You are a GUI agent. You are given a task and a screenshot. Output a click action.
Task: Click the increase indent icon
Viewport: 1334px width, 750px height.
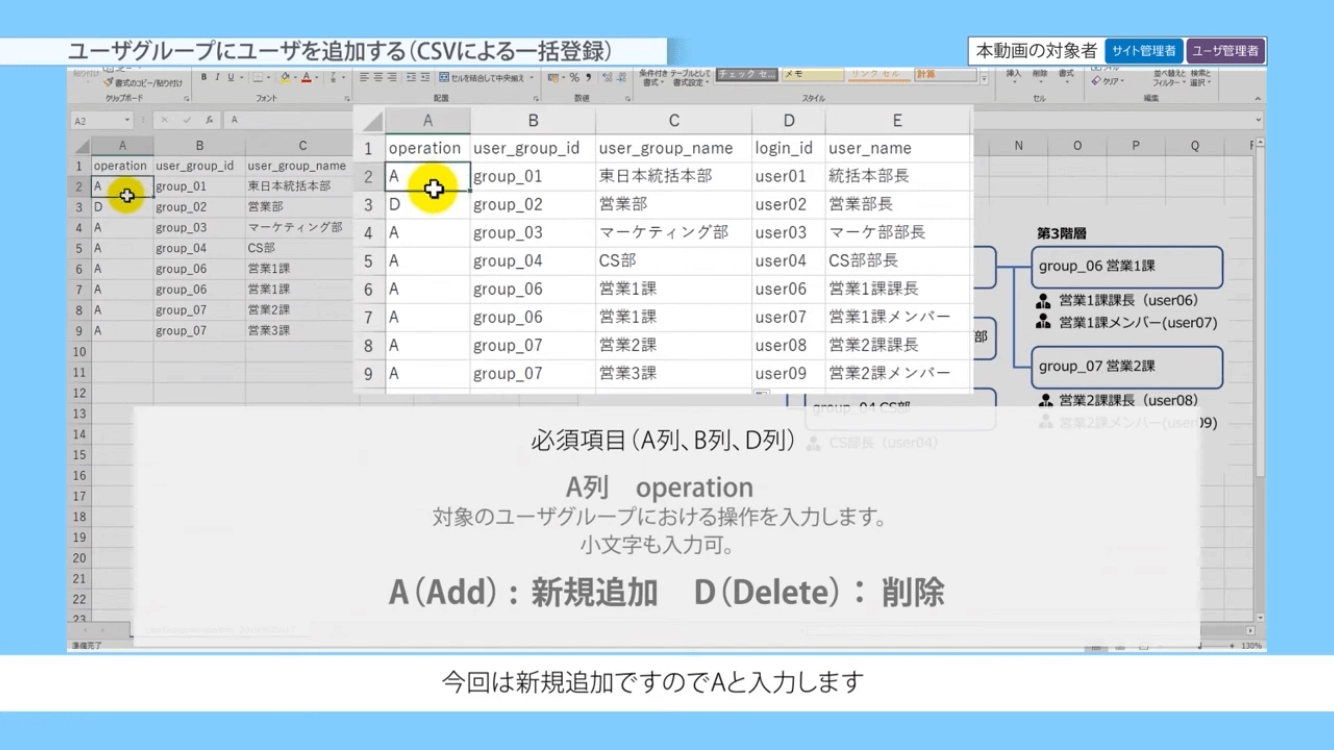point(425,77)
